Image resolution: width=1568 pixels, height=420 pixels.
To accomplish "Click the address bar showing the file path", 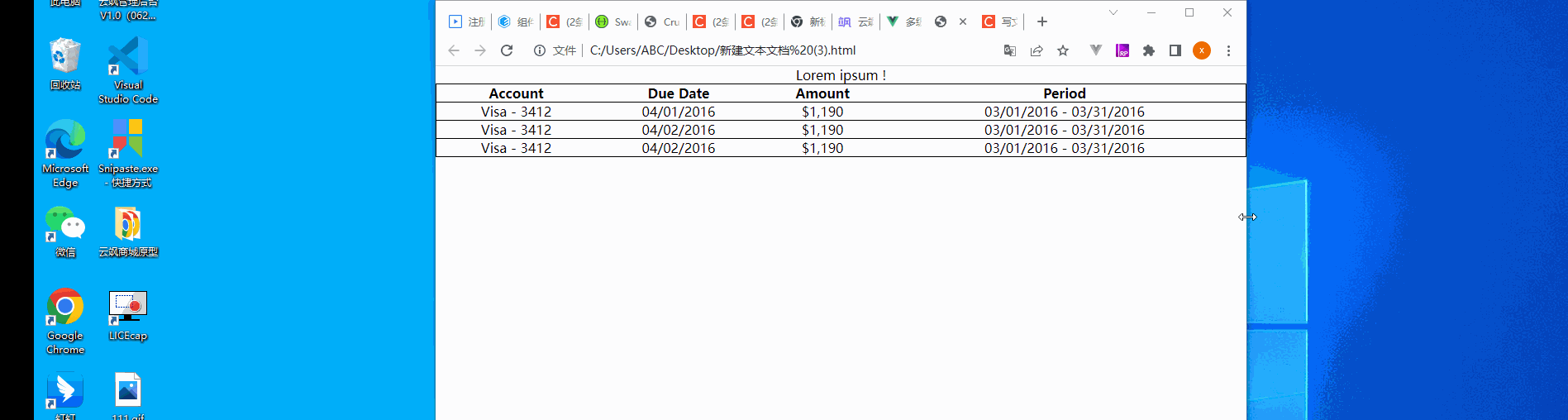I will (x=722, y=50).
